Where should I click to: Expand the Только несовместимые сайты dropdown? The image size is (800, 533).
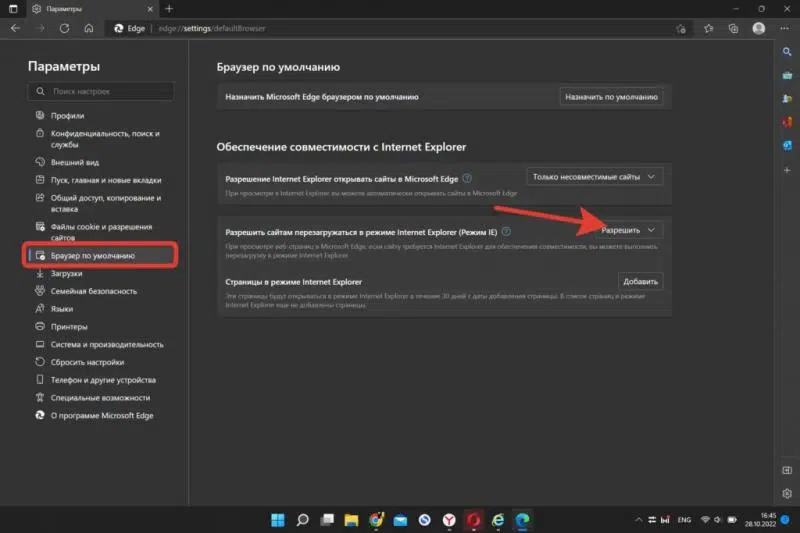tap(594, 176)
